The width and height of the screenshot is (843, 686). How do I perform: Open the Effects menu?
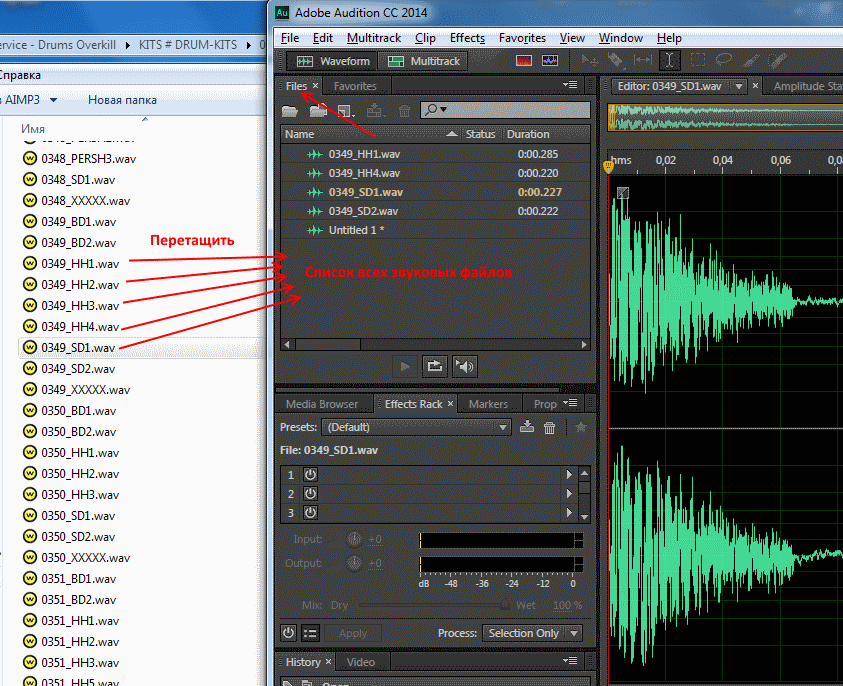(467, 38)
